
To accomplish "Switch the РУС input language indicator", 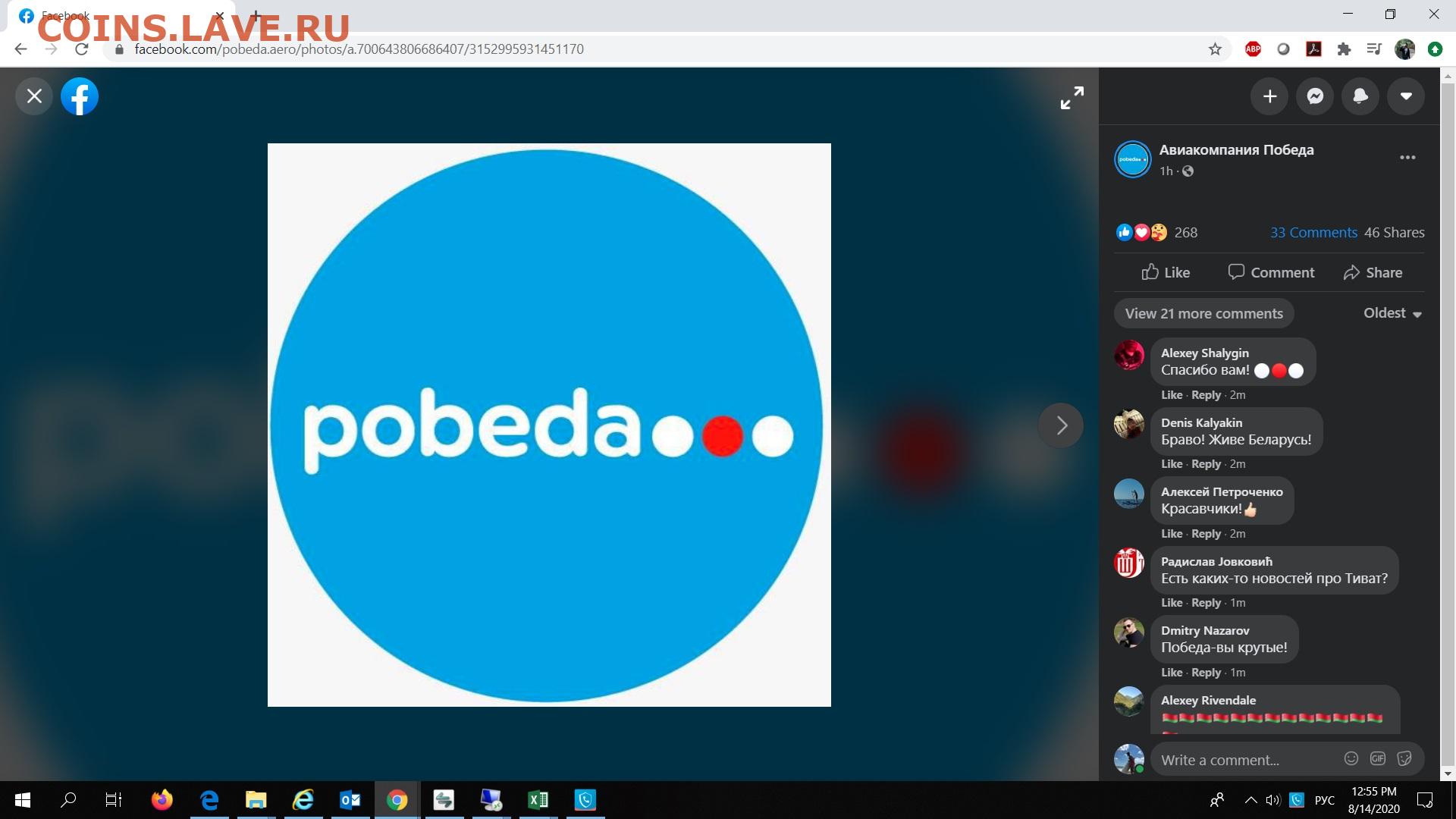I will [1324, 800].
